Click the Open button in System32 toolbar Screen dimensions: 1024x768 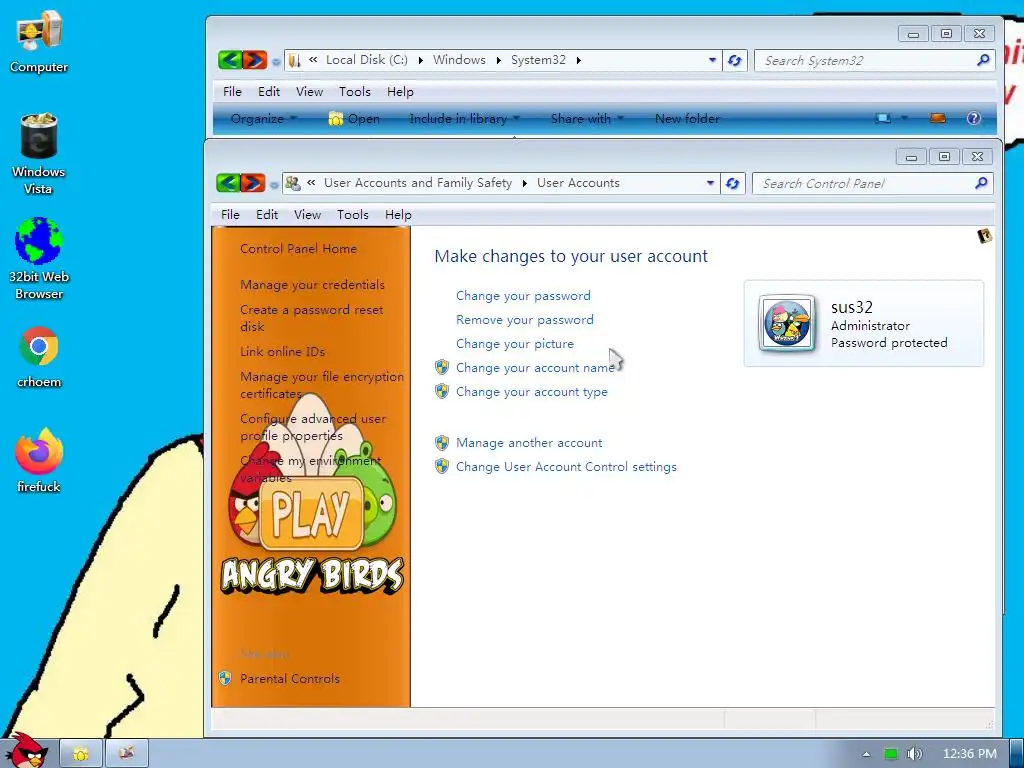click(x=355, y=118)
